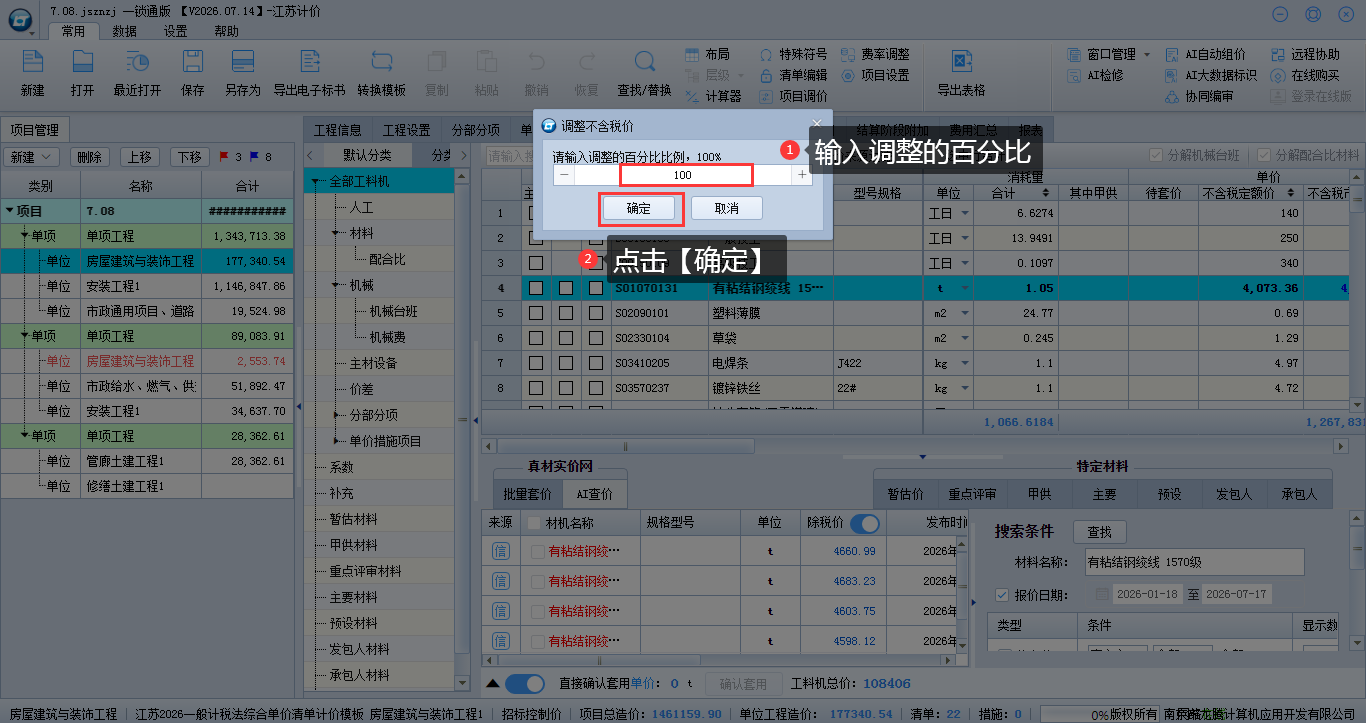
Task: Check the row checkbox for price 4683.23
Action: [538, 582]
